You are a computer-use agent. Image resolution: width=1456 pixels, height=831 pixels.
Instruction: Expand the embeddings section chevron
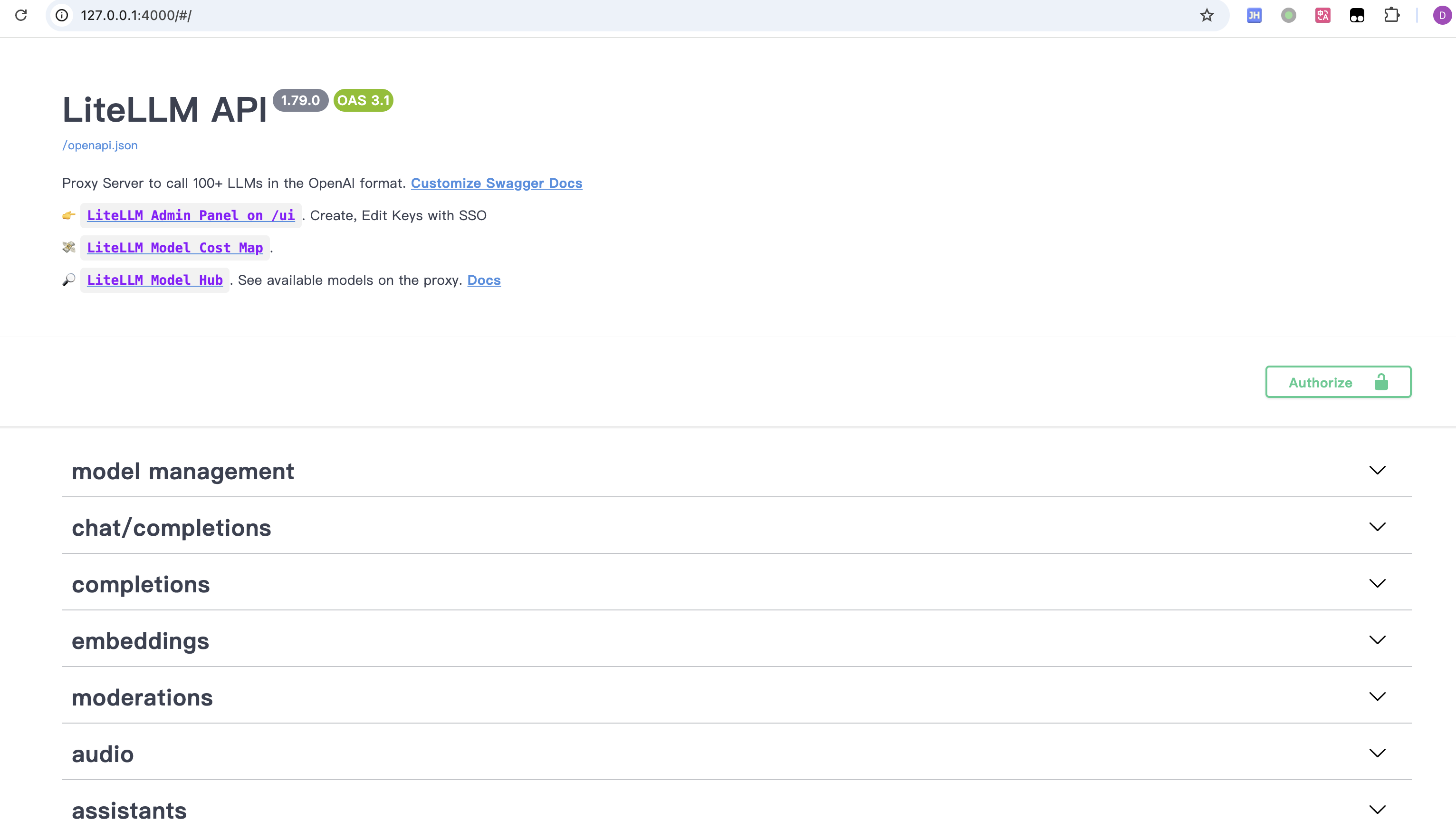[1377, 640]
